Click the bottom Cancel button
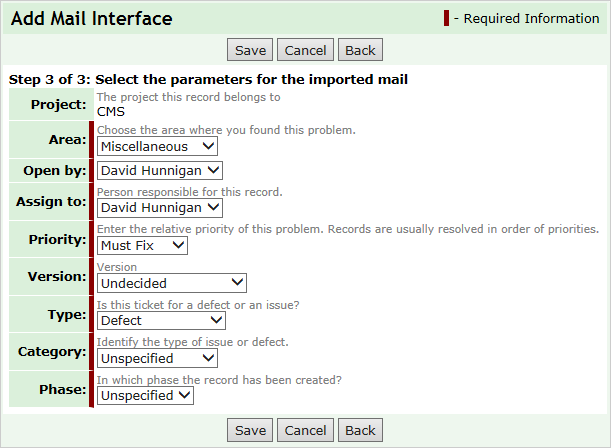The height and width of the screenshot is (448, 611). pyautogui.click(x=305, y=430)
